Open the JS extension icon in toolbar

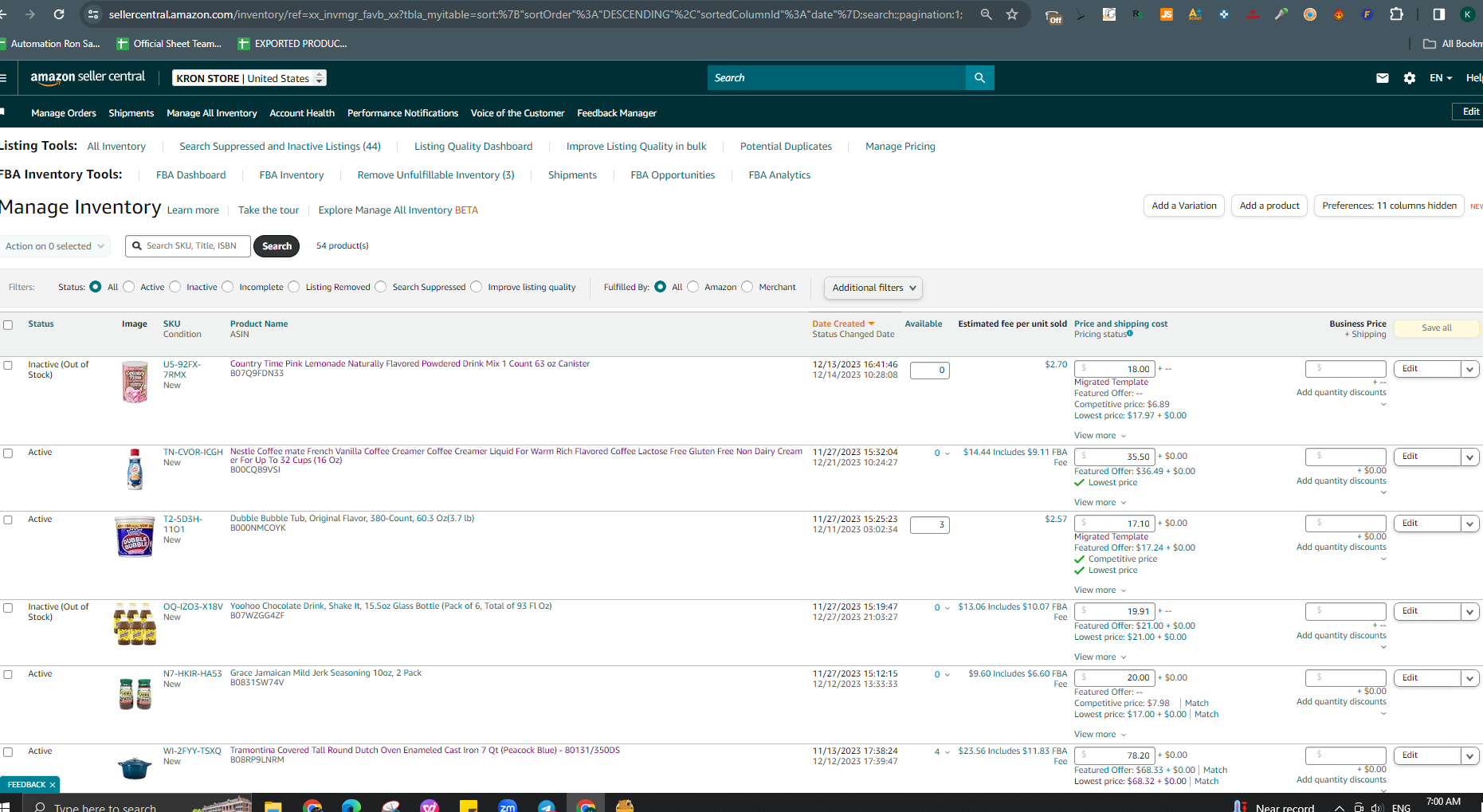1166,14
